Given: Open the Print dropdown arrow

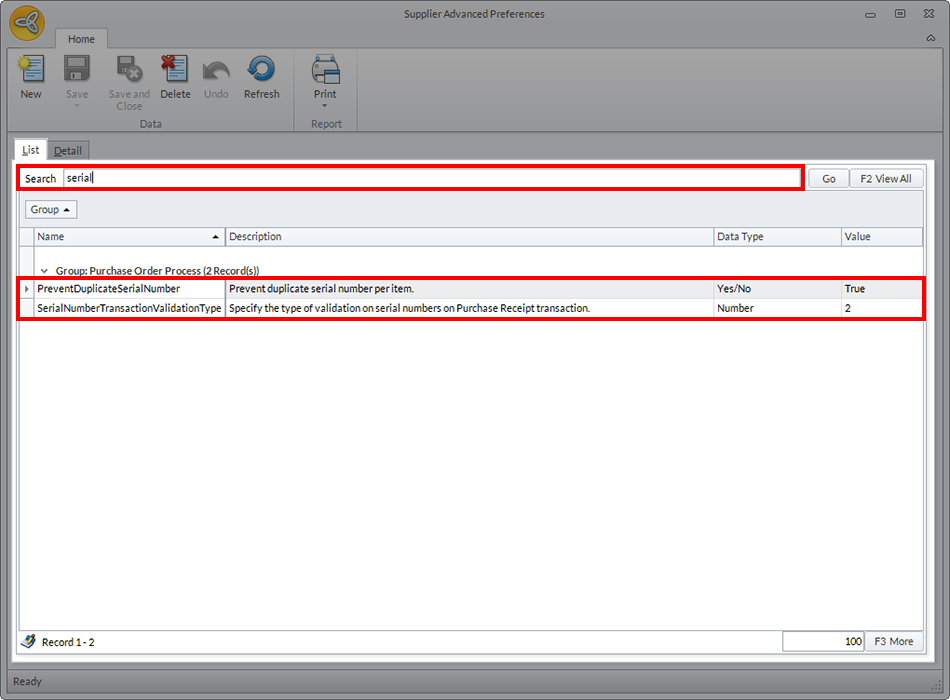Looking at the screenshot, I should [x=325, y=106].
